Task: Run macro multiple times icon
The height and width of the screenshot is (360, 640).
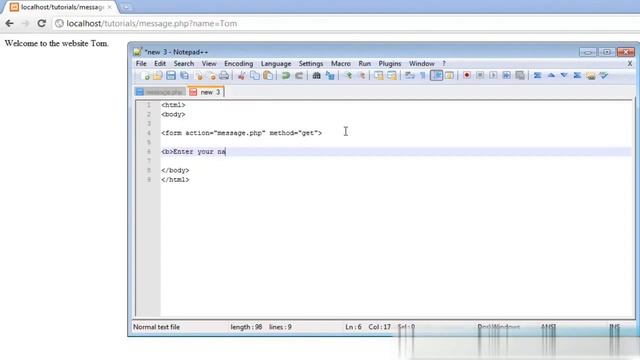Action: [x=507, y=76]
